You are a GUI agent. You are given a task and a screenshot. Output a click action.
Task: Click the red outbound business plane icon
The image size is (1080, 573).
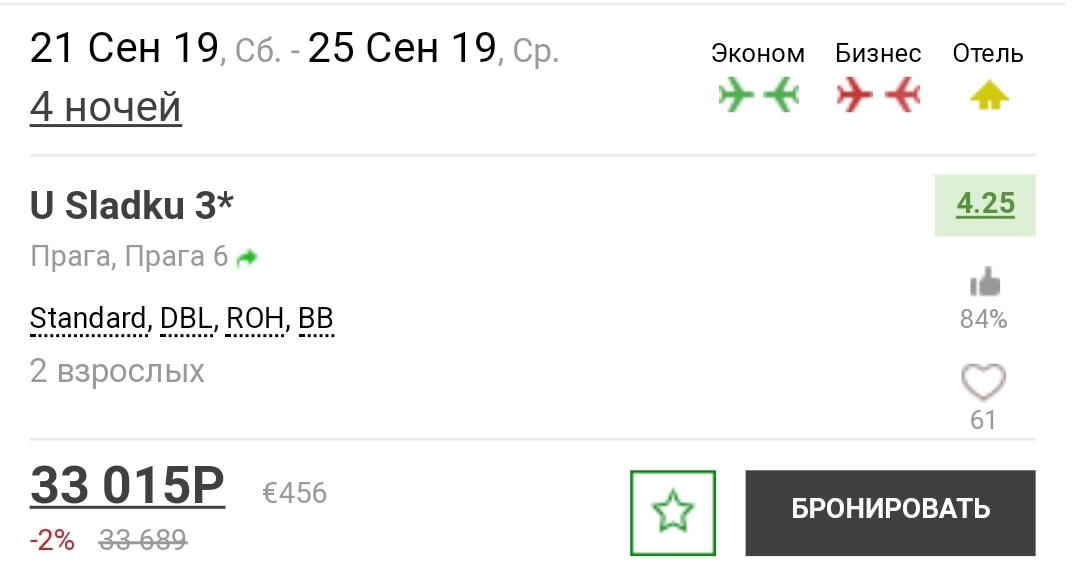[x=855, y=94]
